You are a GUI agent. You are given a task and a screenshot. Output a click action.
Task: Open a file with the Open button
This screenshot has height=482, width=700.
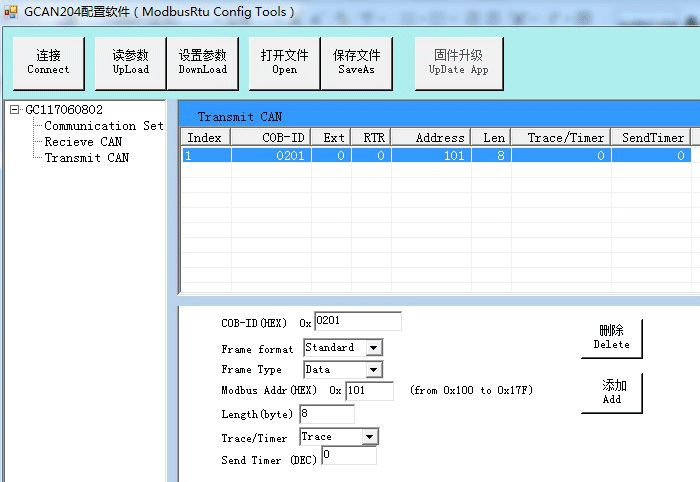[284, 63]
